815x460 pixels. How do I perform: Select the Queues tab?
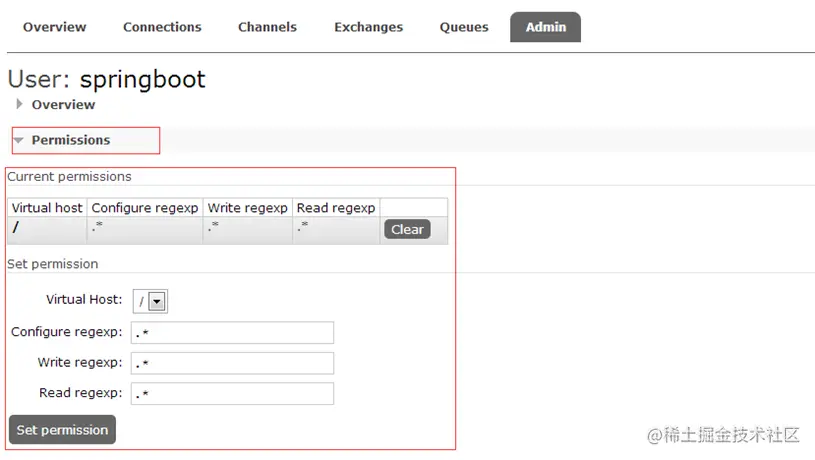pos(464,27)
